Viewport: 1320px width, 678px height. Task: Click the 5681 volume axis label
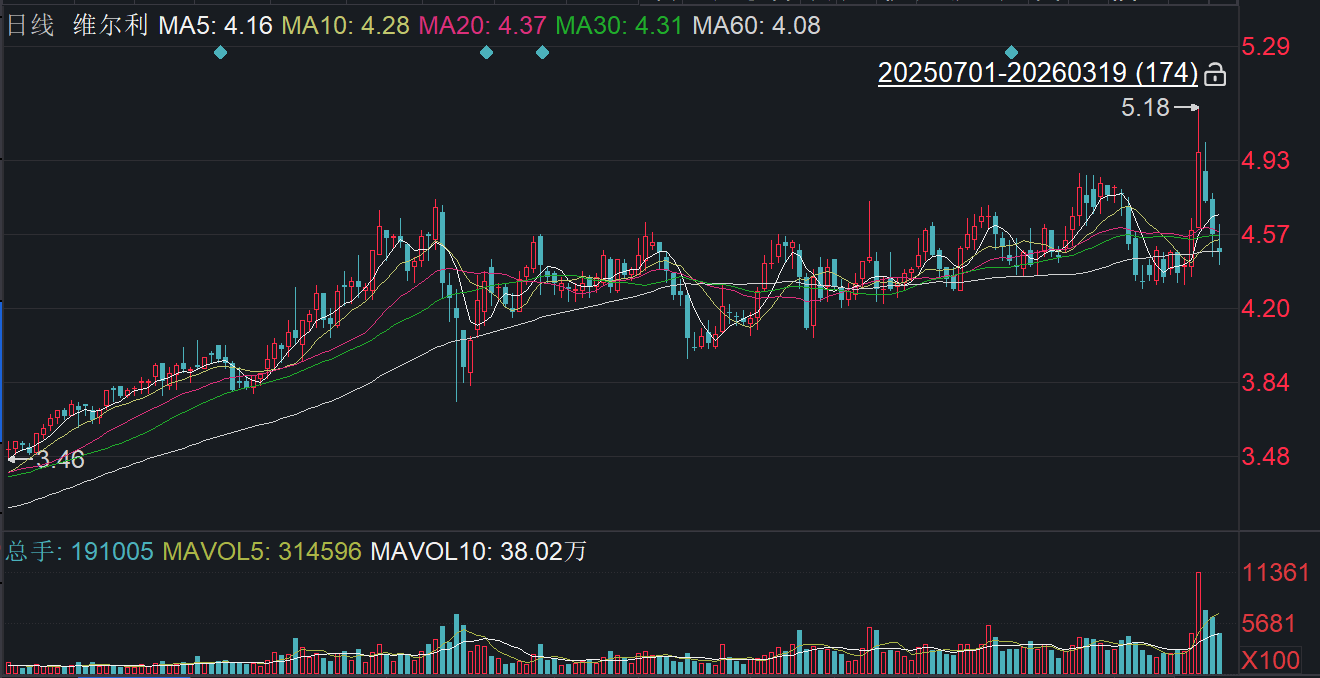1267,624
